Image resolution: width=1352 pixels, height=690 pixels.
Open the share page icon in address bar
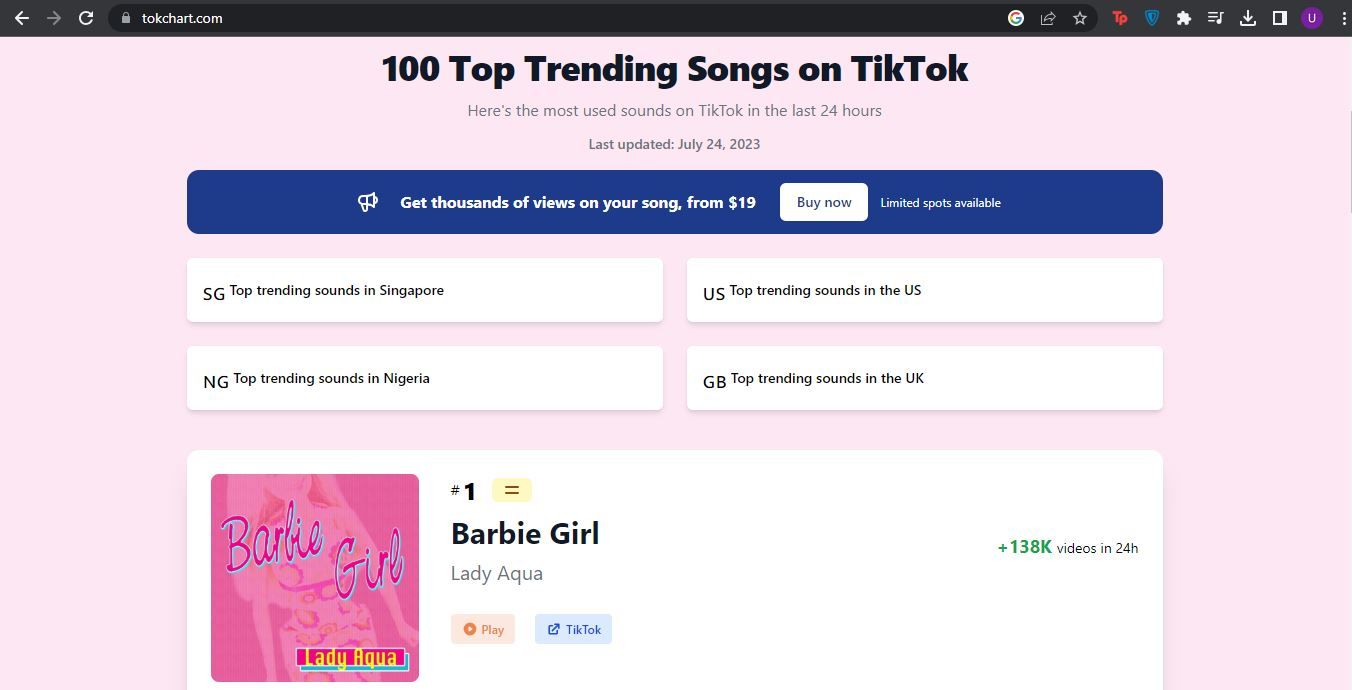[x=1048, y=18]
